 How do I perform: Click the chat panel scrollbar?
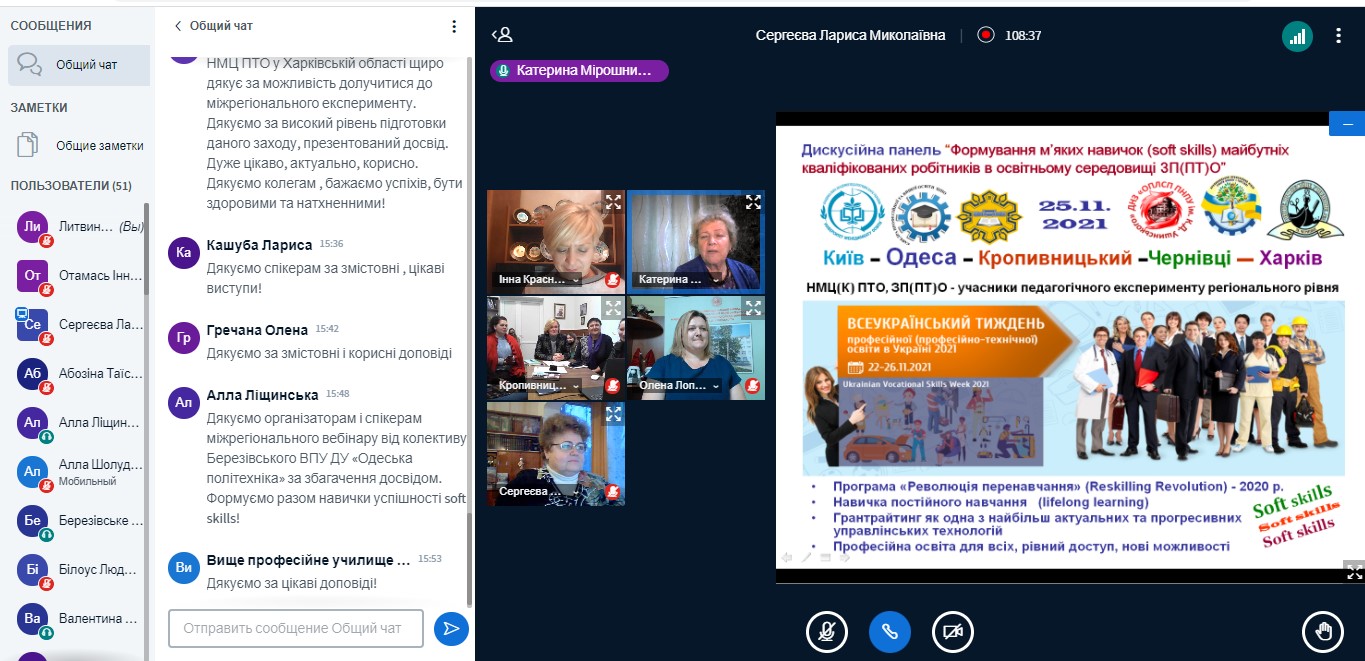pyautogui.click(x=470, y=300)
